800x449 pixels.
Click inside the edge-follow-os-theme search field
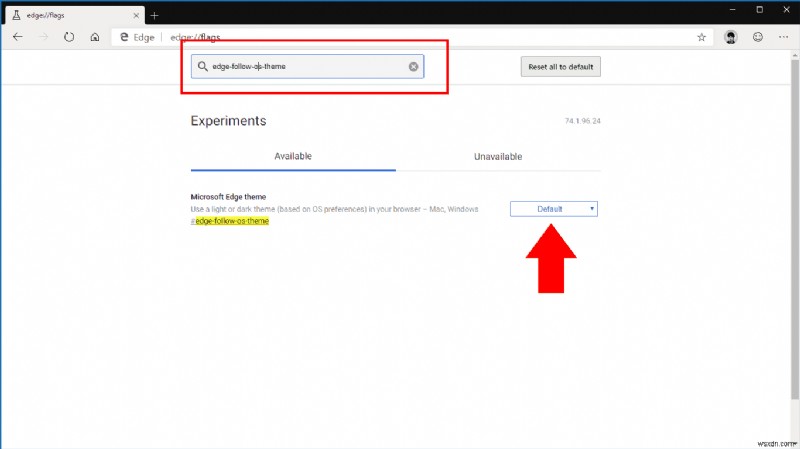(307, 66)
